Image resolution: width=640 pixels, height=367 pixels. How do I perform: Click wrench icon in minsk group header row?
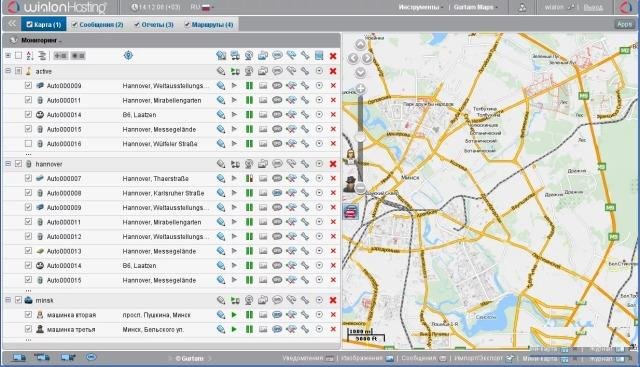pyautogui.click(x=305, y=300)
